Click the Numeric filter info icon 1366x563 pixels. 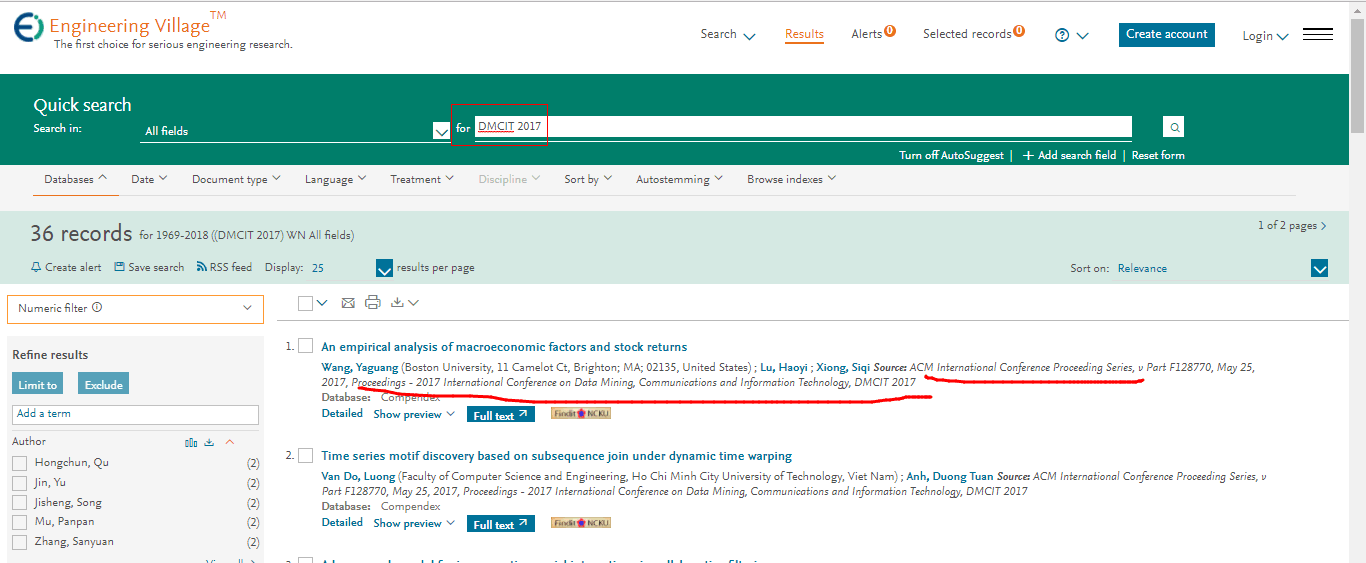(97, 308)
